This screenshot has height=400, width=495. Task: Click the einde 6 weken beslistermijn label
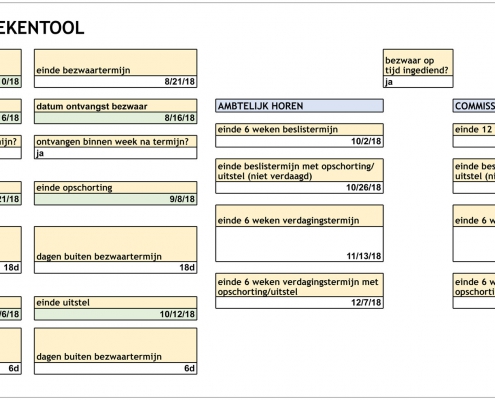click(x=277, y=129)
